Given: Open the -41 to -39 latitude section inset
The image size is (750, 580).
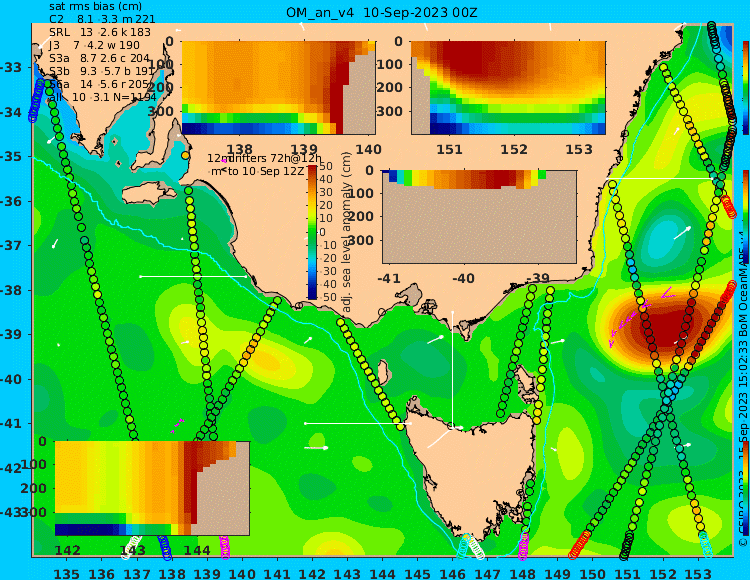Looking at the screenshot, I should pyautogui.click(x=479, y=216).
